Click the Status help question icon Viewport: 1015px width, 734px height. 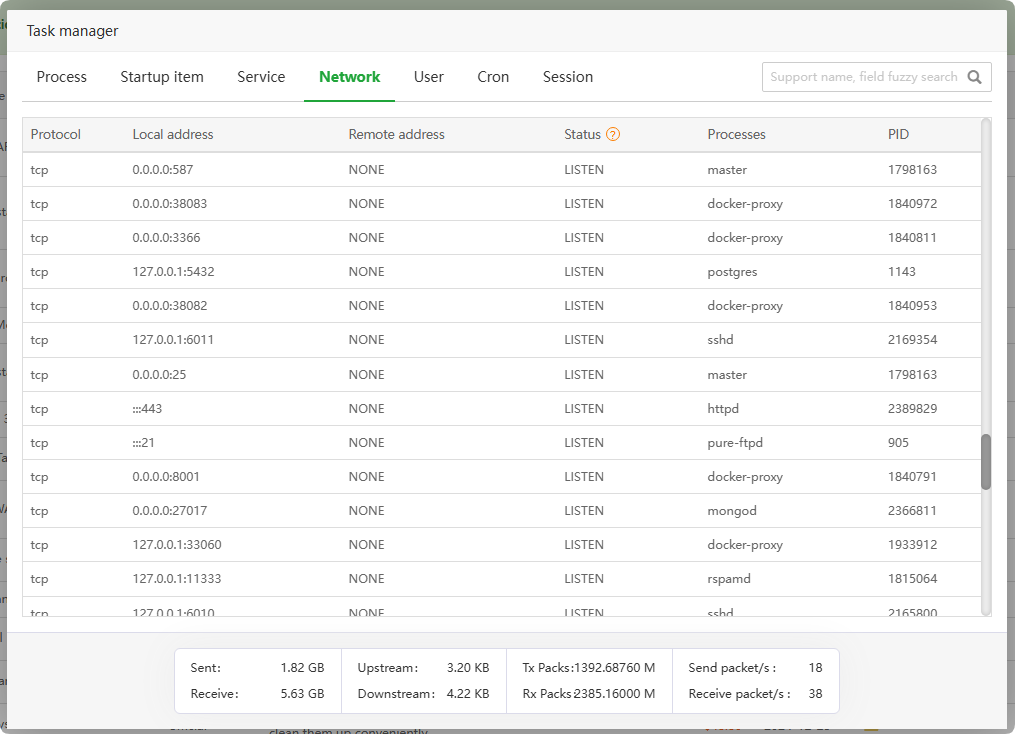point(613,134)
